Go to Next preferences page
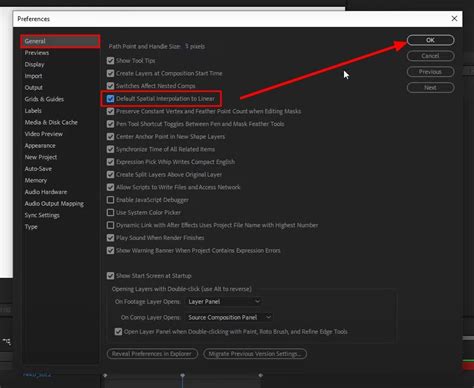 tap(430, 88)
